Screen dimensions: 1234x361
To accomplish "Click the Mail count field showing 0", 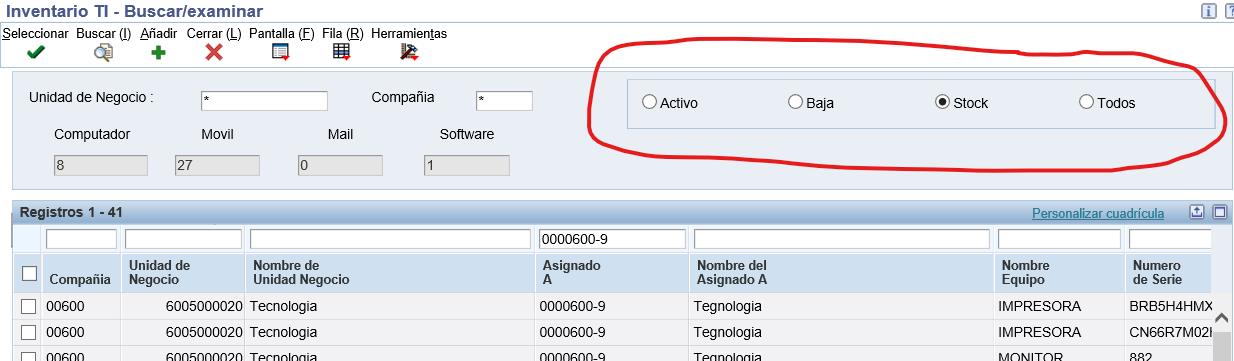I will 340,166.
